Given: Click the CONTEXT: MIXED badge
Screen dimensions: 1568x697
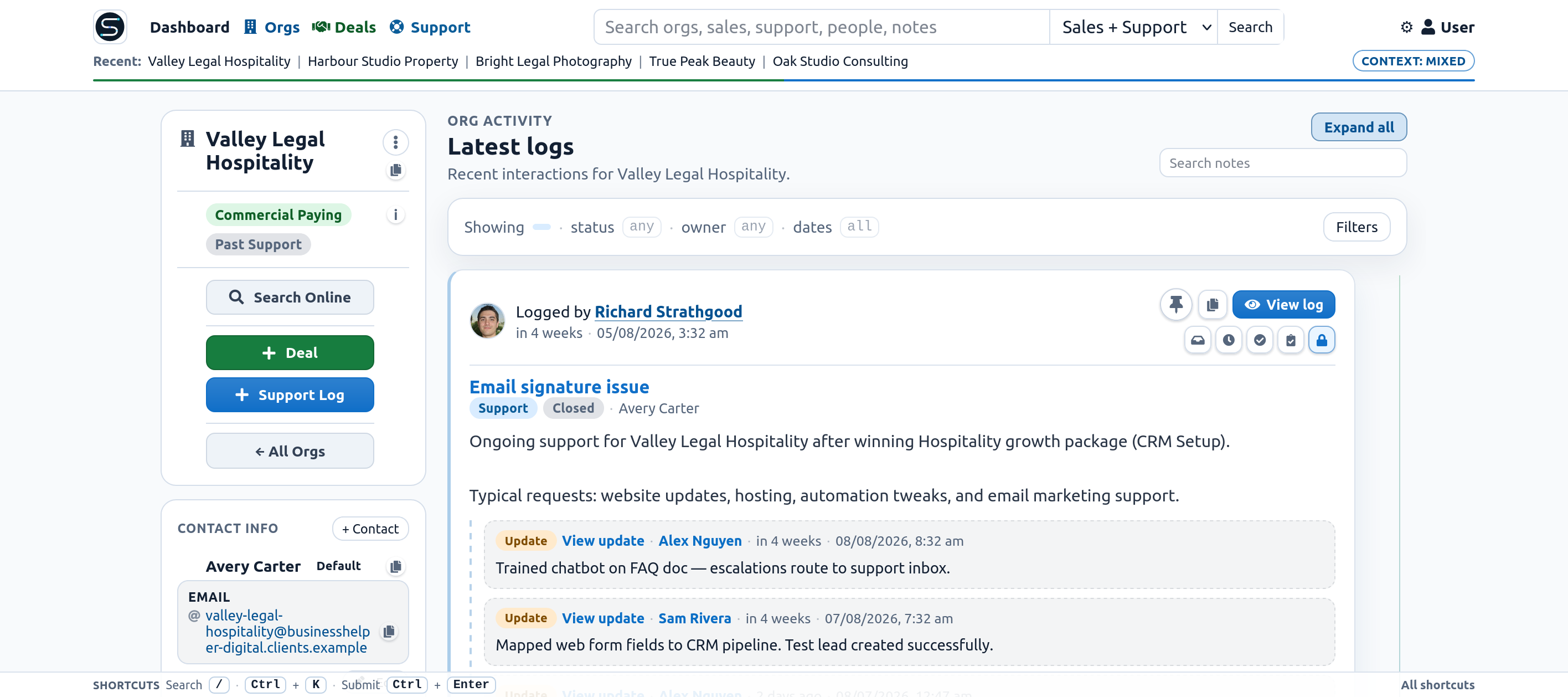Looking at the screenshot, I should pyautogui.click(x=1413, y=61).
